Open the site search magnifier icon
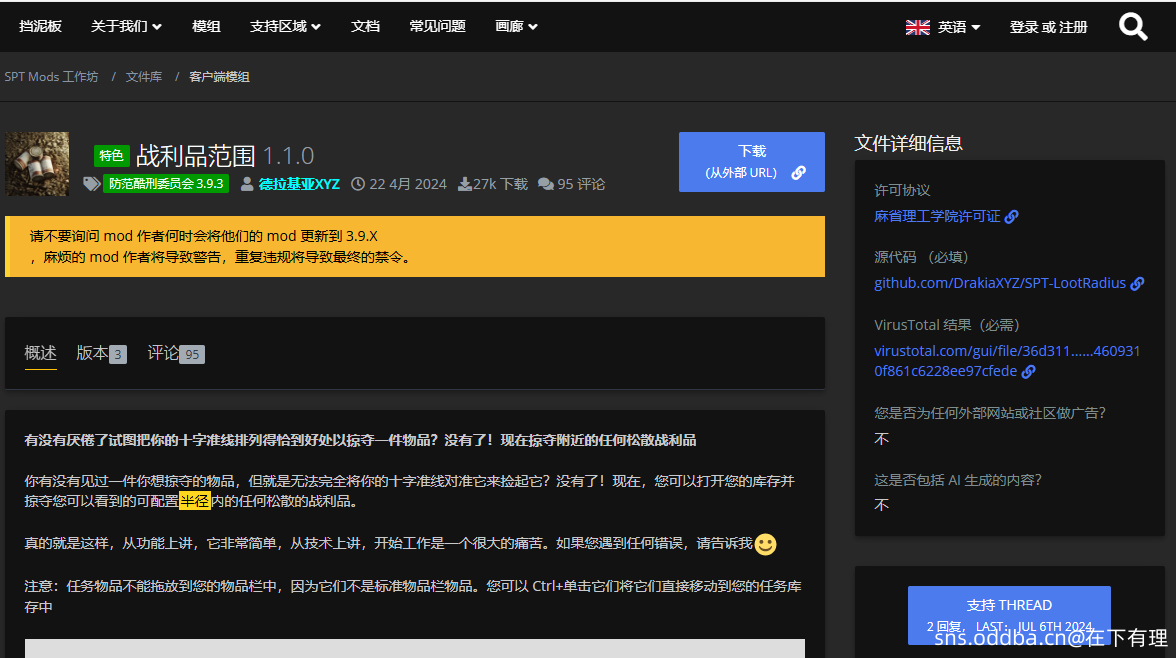1176x658 pixels. [x=1133, y=26]
